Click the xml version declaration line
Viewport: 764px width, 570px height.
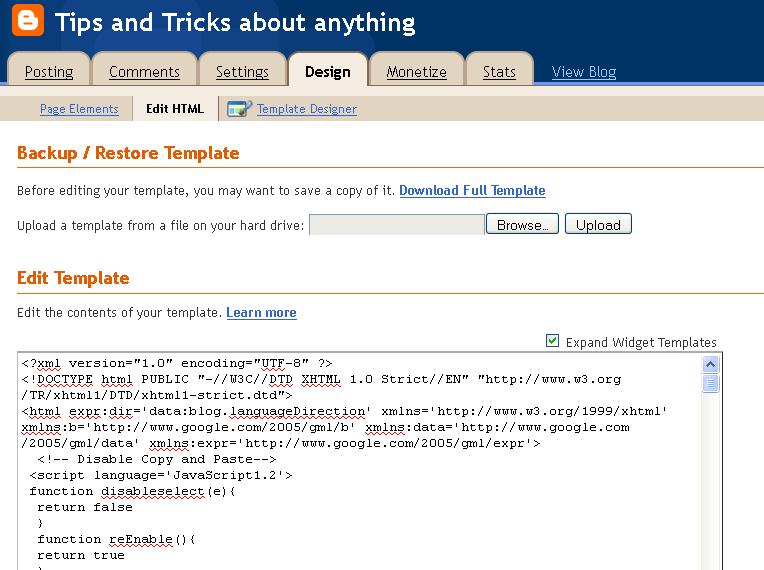click(x=177, y=363)
